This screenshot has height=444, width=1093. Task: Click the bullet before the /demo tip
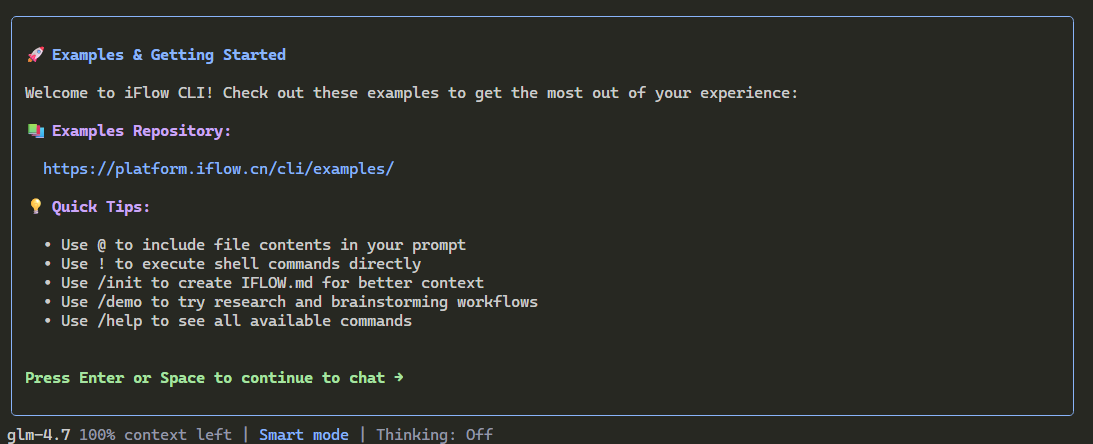tap(47, 303)
